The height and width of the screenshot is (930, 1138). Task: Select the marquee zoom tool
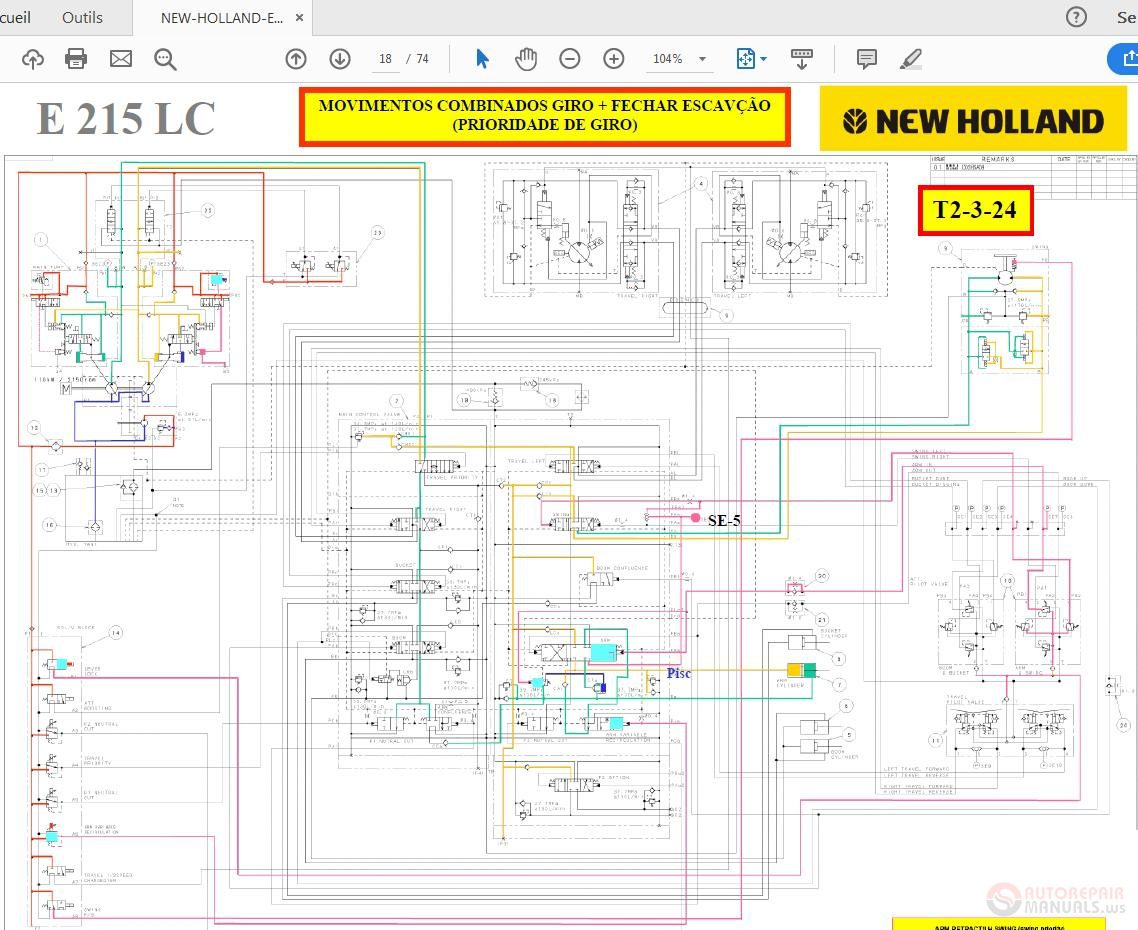tap(165, 59)
